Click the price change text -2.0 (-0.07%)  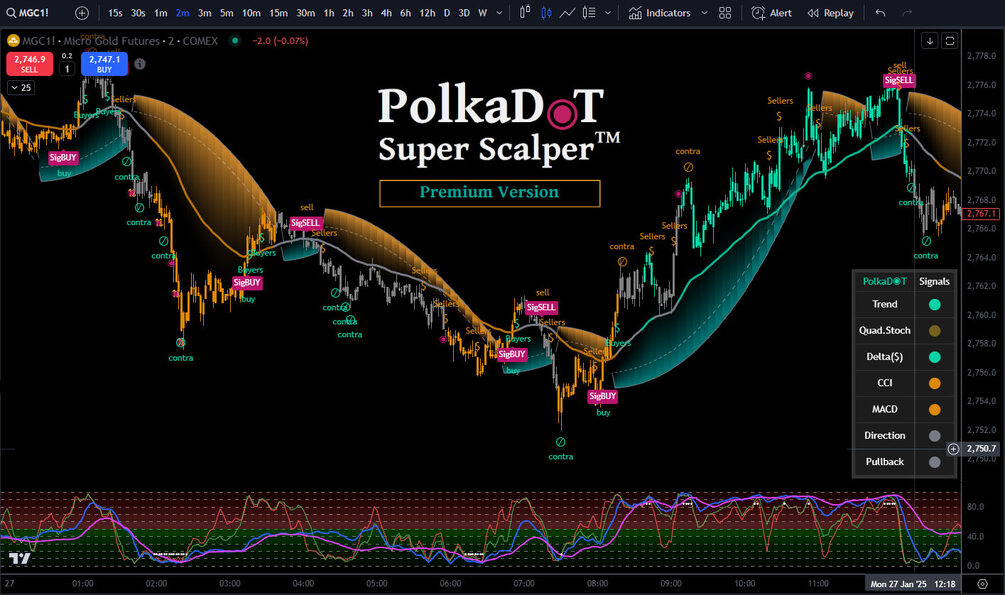click(x=280, y=40)
